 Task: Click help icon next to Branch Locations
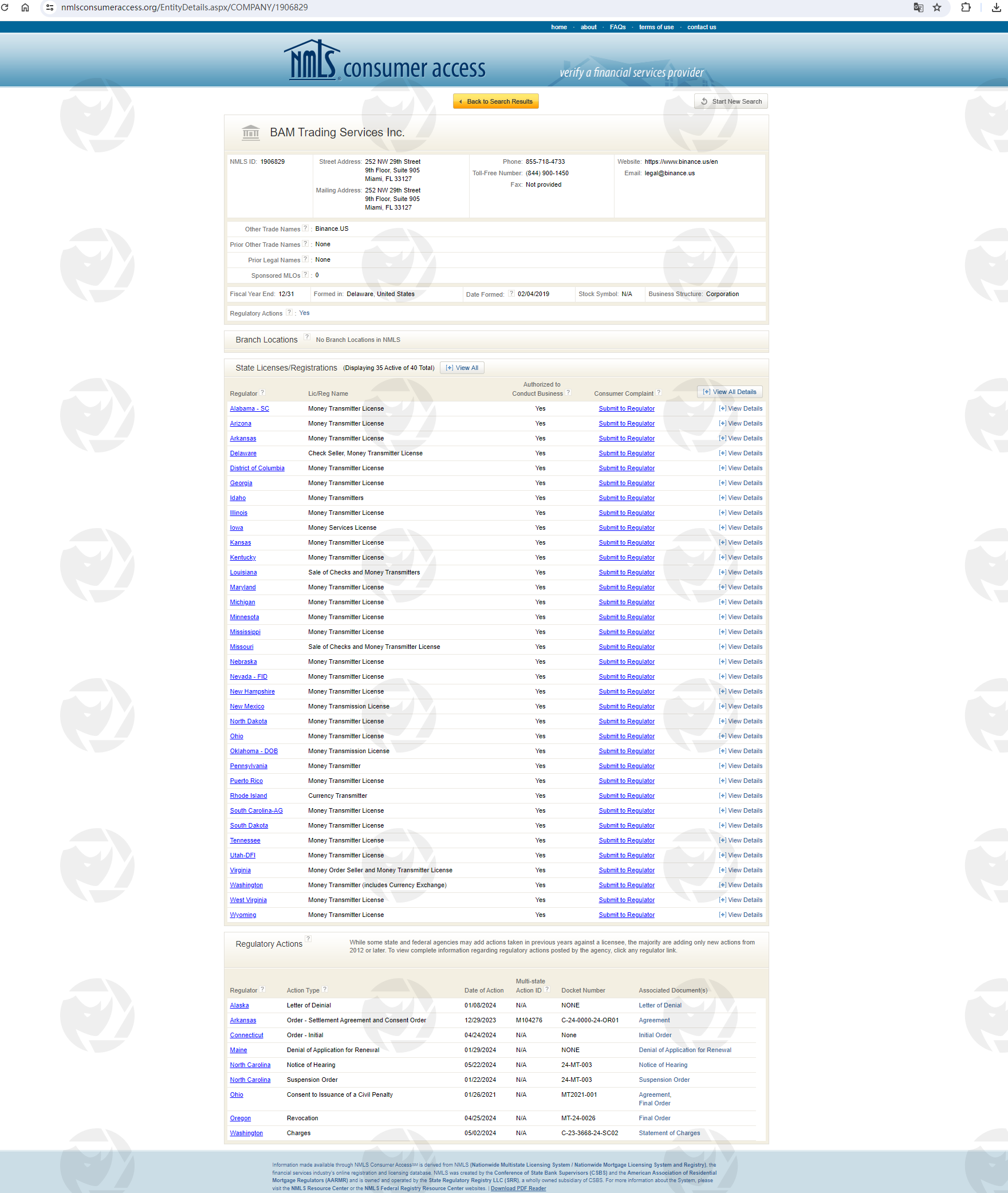click(x=307, y=337)
